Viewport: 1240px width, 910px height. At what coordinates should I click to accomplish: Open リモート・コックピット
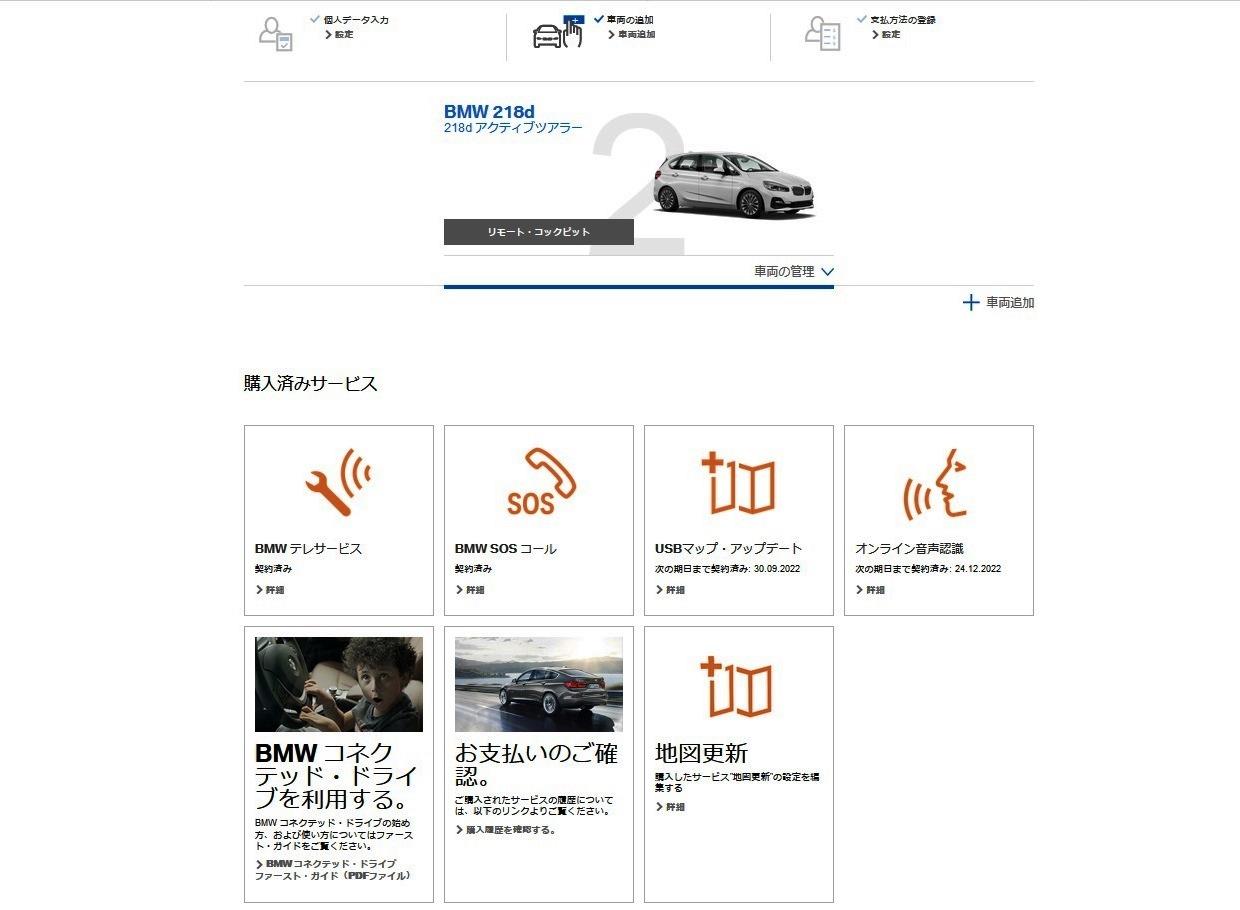tap(539, 232)
